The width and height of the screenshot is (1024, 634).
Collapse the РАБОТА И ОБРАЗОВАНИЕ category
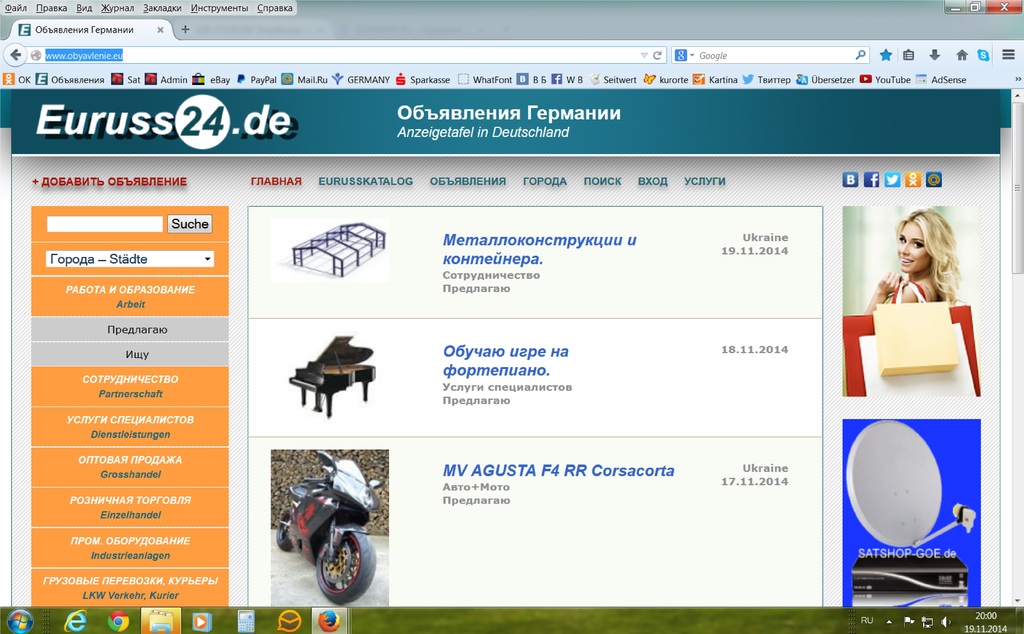point(130,296)
